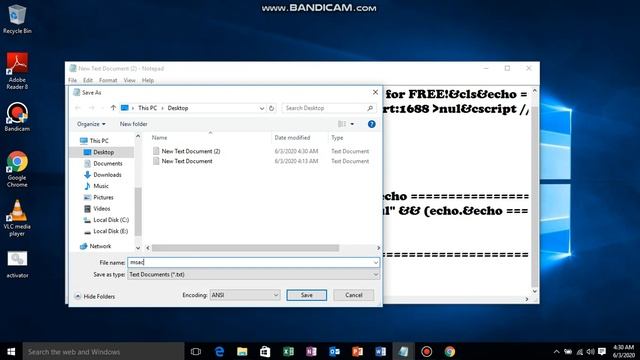Open Chrome from the taskbar

(449, 351)
